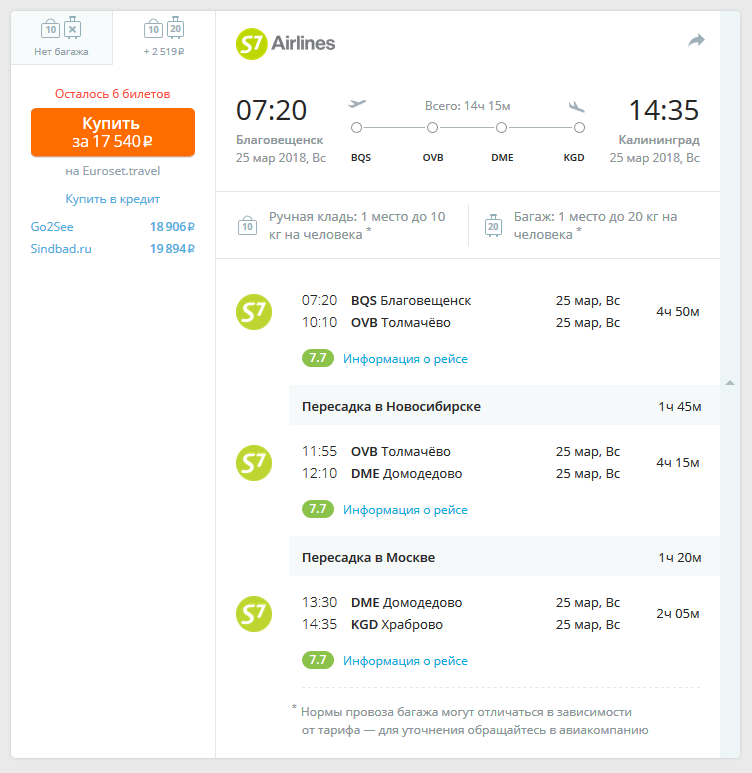Select the 'Нет багажа' fare tab
This screenshot has width=752, height=773.
[x=61, y=38]
